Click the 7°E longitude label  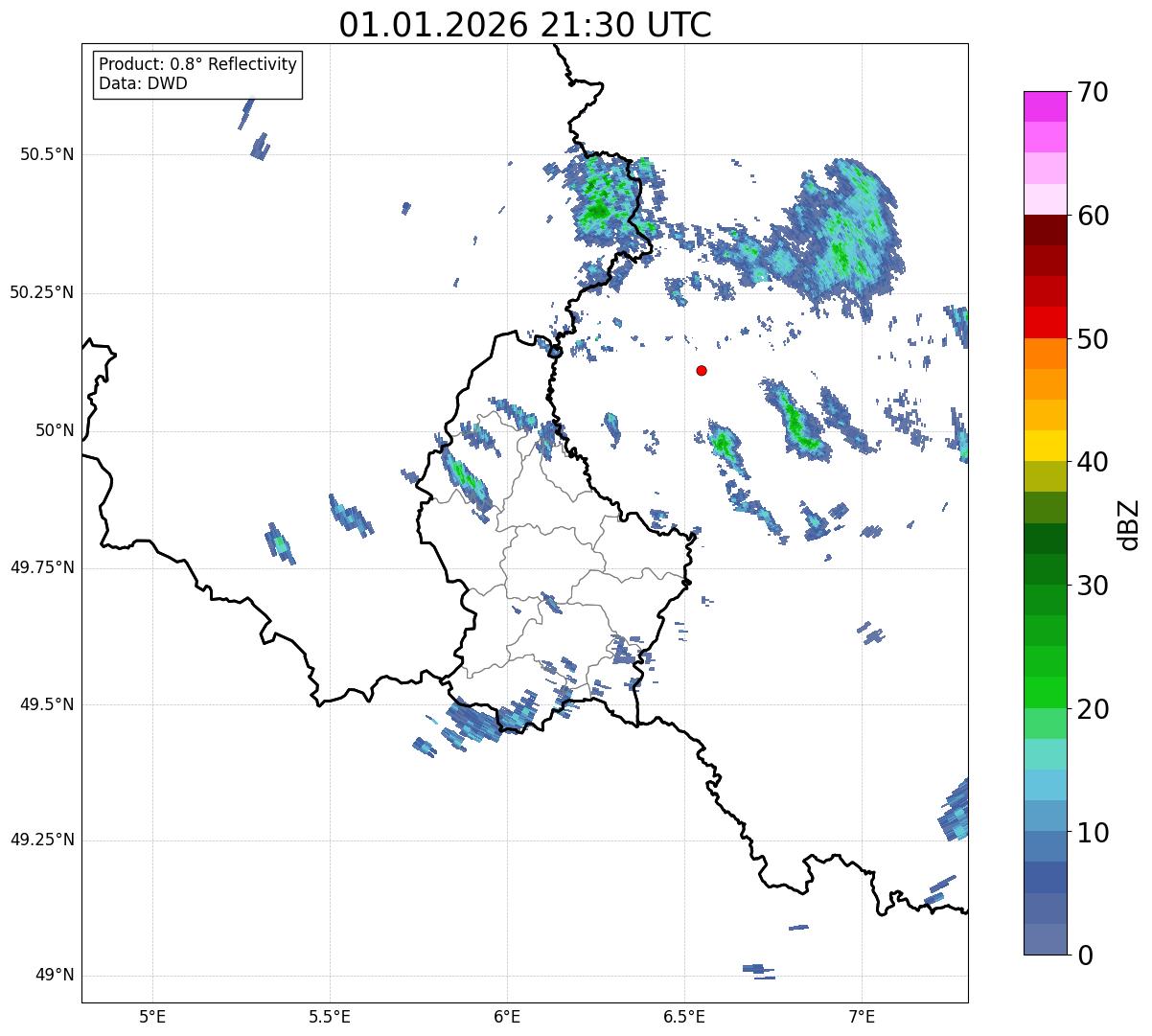coord(862,1016)
